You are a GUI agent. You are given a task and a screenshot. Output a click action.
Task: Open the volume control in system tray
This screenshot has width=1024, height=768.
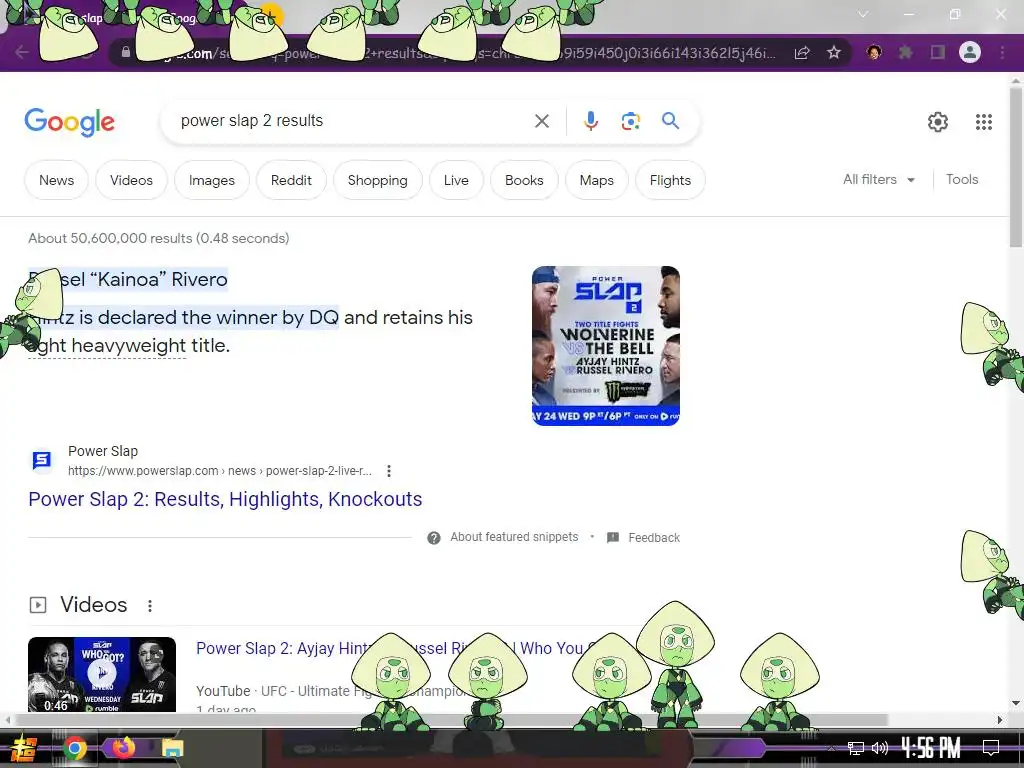[880, 748]
